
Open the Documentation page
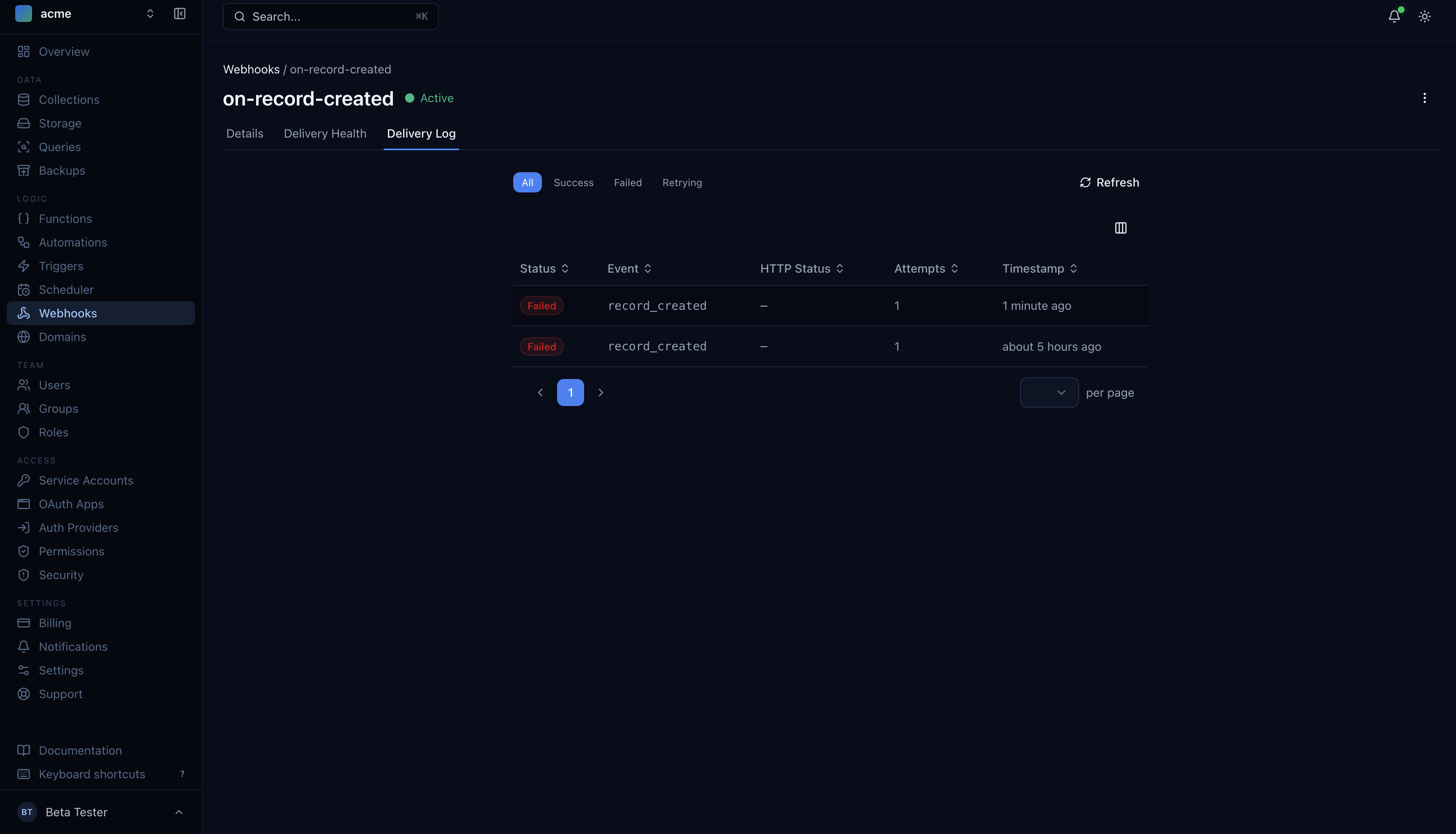coord(80,750)
